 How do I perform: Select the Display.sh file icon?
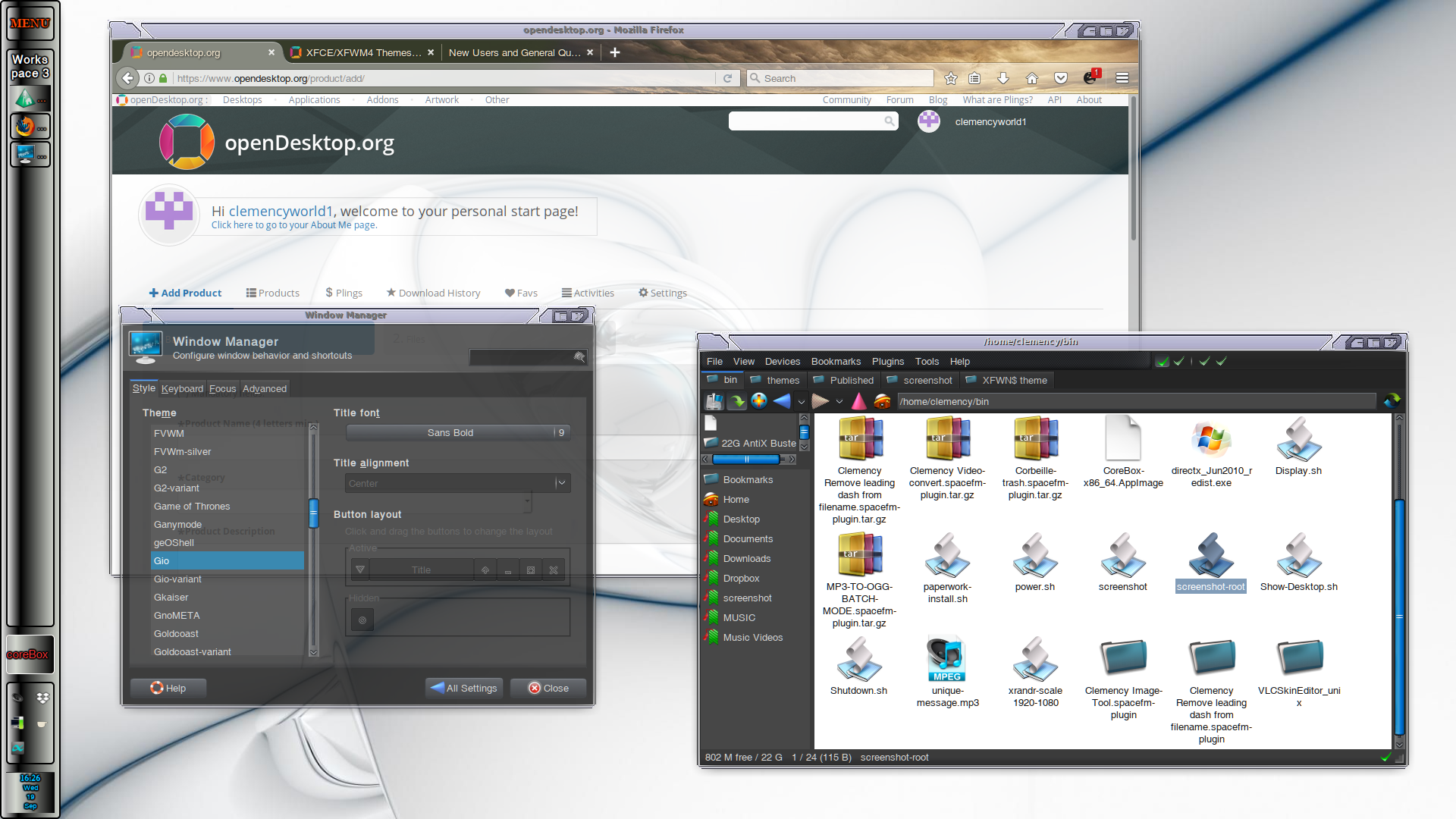(1298, 439)
